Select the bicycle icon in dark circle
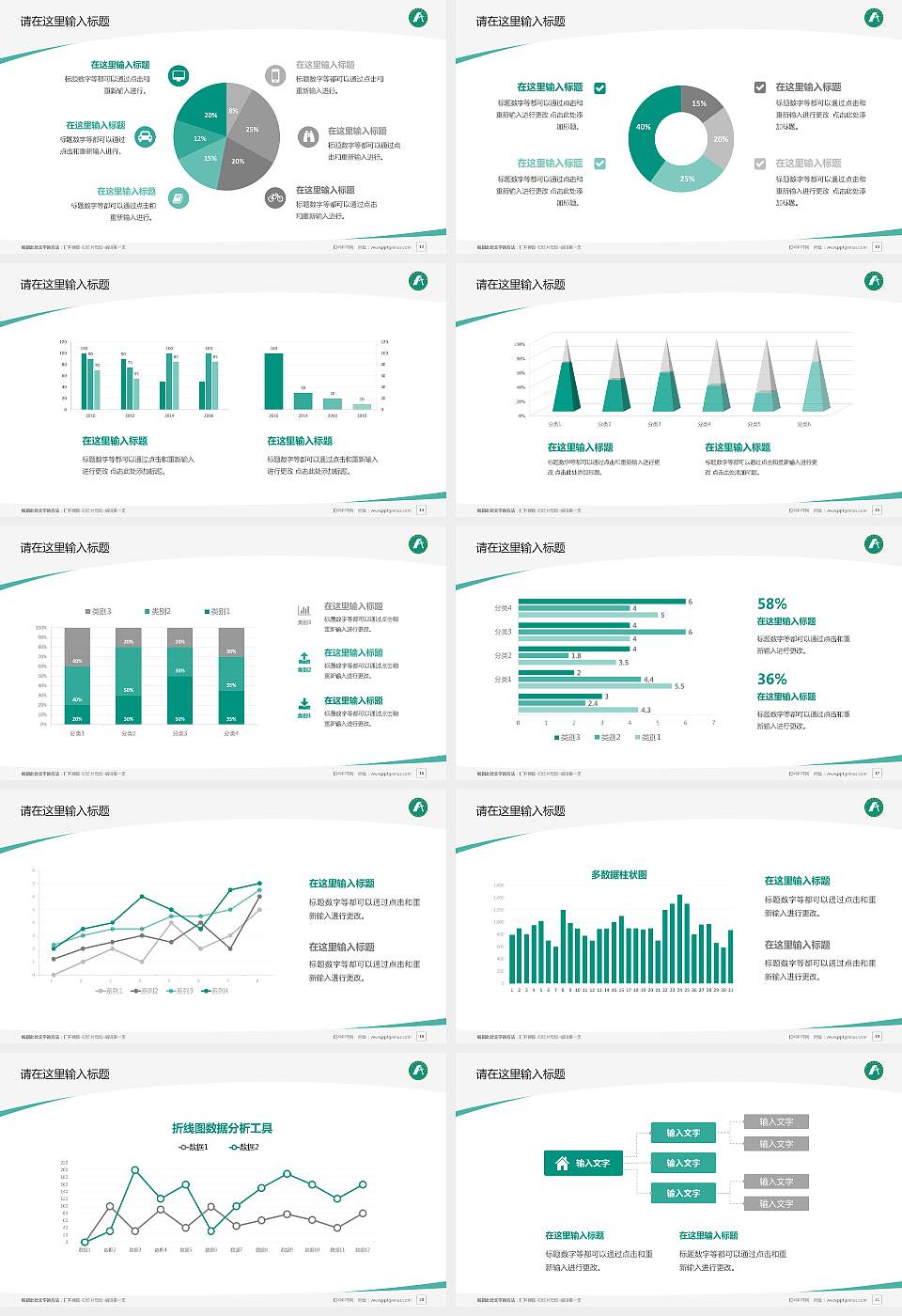902x1316 pixels. [275, 197]
